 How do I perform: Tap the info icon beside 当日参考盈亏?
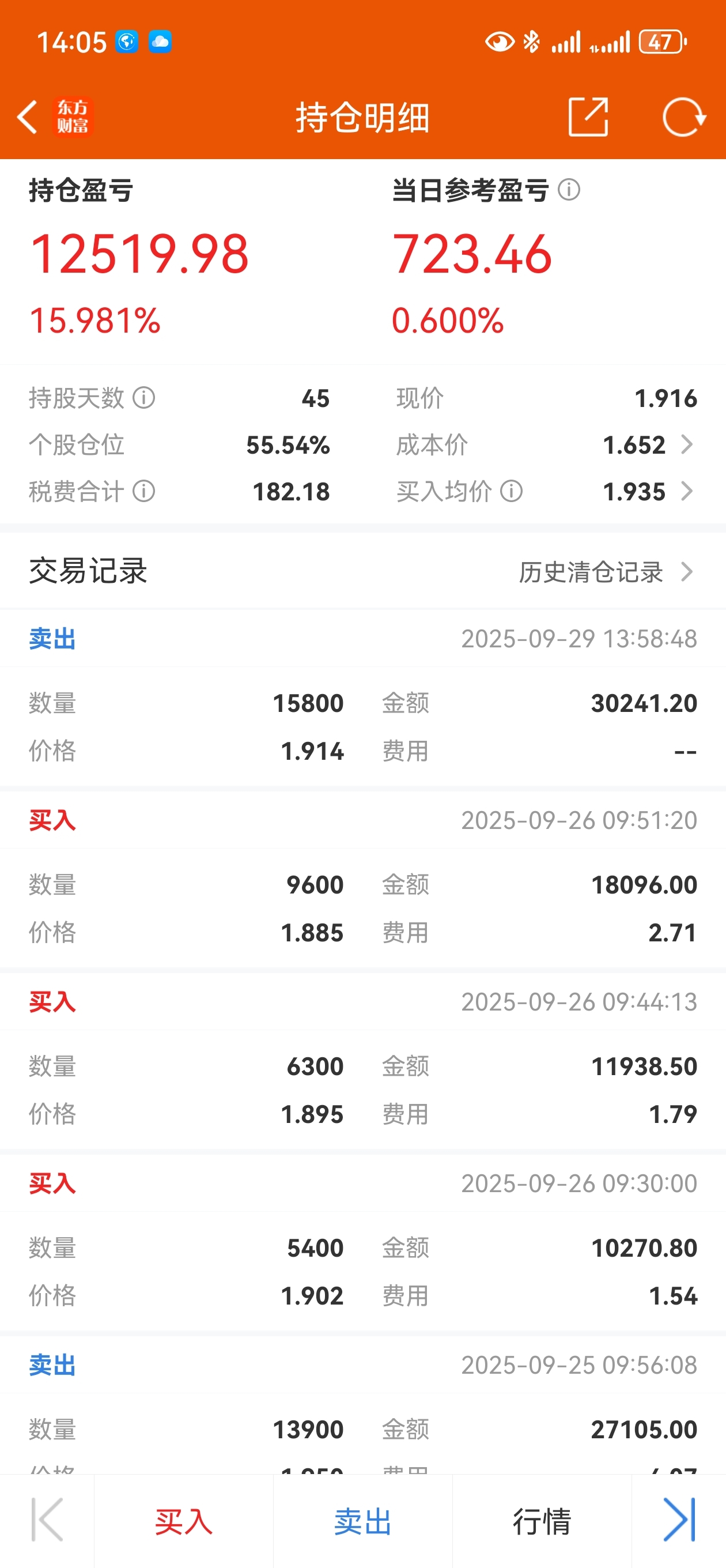pyautogui.click(x=569, y=190)
